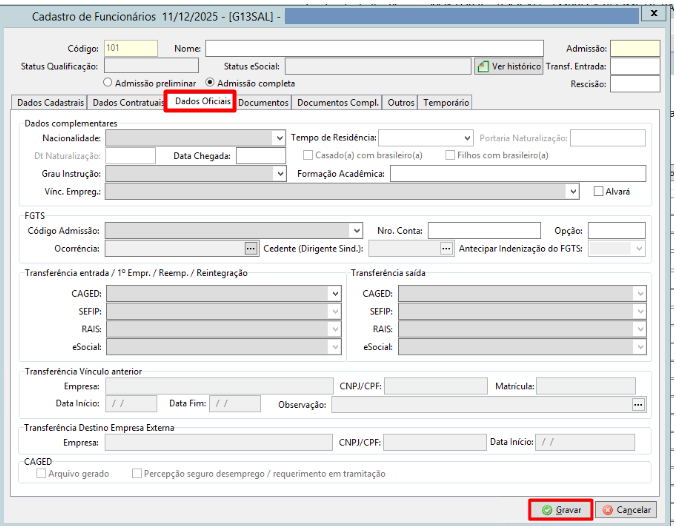The width and height of the screenshot is (676, 526).
Task: Click ellipsis button beside Cedente (Dirigente Sind.)
Action: 446,249
